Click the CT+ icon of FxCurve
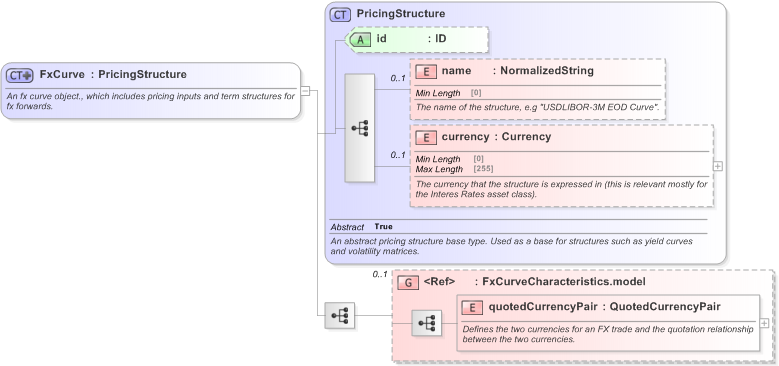 (x=19, y=75)
